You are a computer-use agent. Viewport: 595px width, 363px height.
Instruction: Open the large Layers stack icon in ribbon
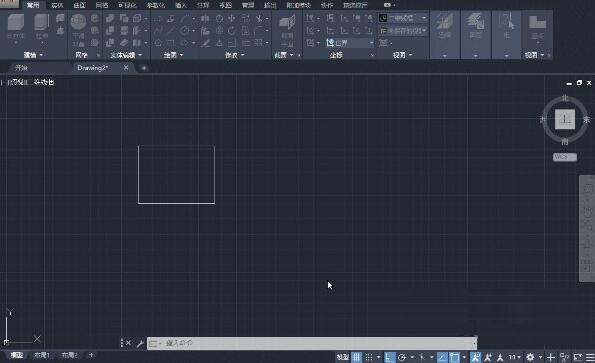475,22
